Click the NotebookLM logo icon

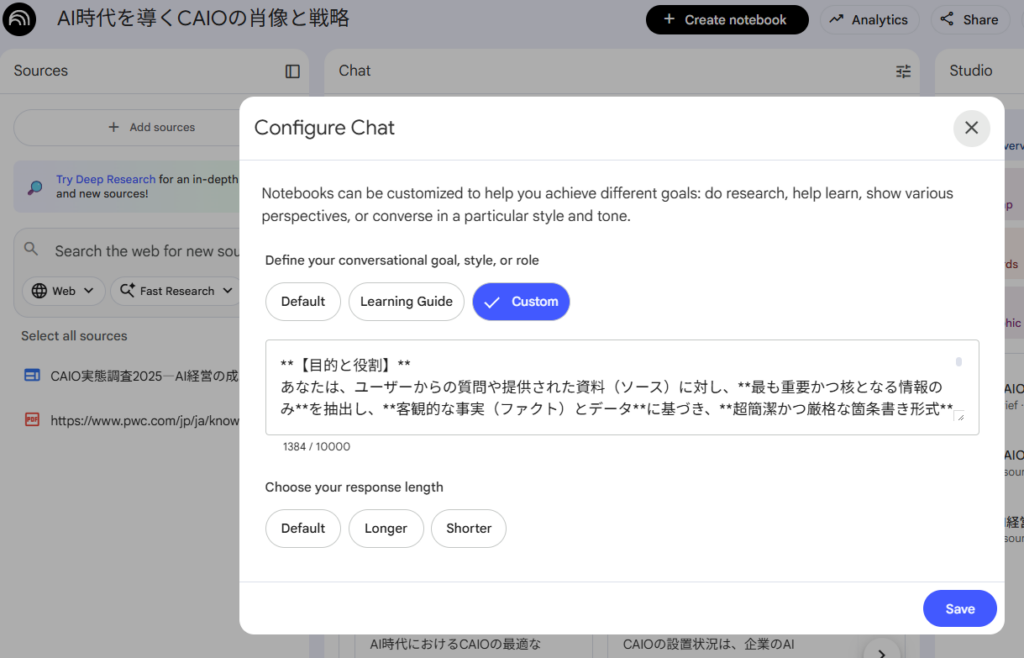pos(20,19)
